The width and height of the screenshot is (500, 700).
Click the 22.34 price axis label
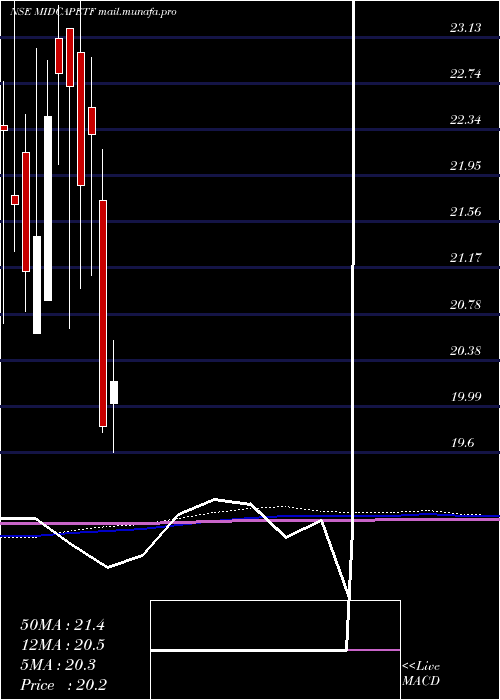(466, 120)
